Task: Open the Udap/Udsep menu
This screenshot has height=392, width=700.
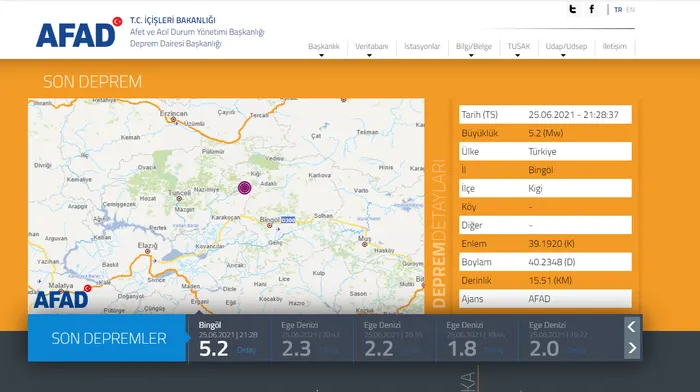Action: [566, 46]
